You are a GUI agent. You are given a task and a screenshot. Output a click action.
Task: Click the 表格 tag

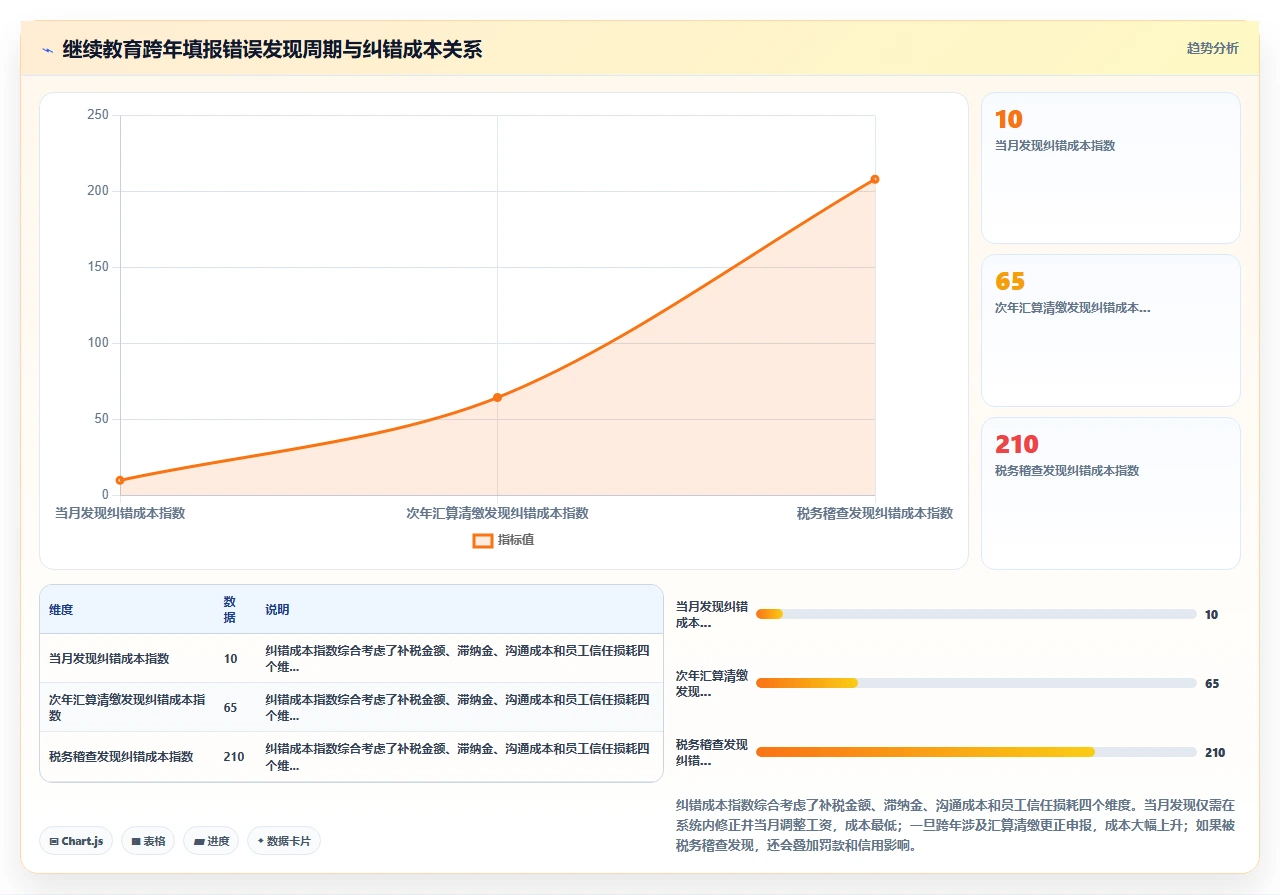[148, 841]
